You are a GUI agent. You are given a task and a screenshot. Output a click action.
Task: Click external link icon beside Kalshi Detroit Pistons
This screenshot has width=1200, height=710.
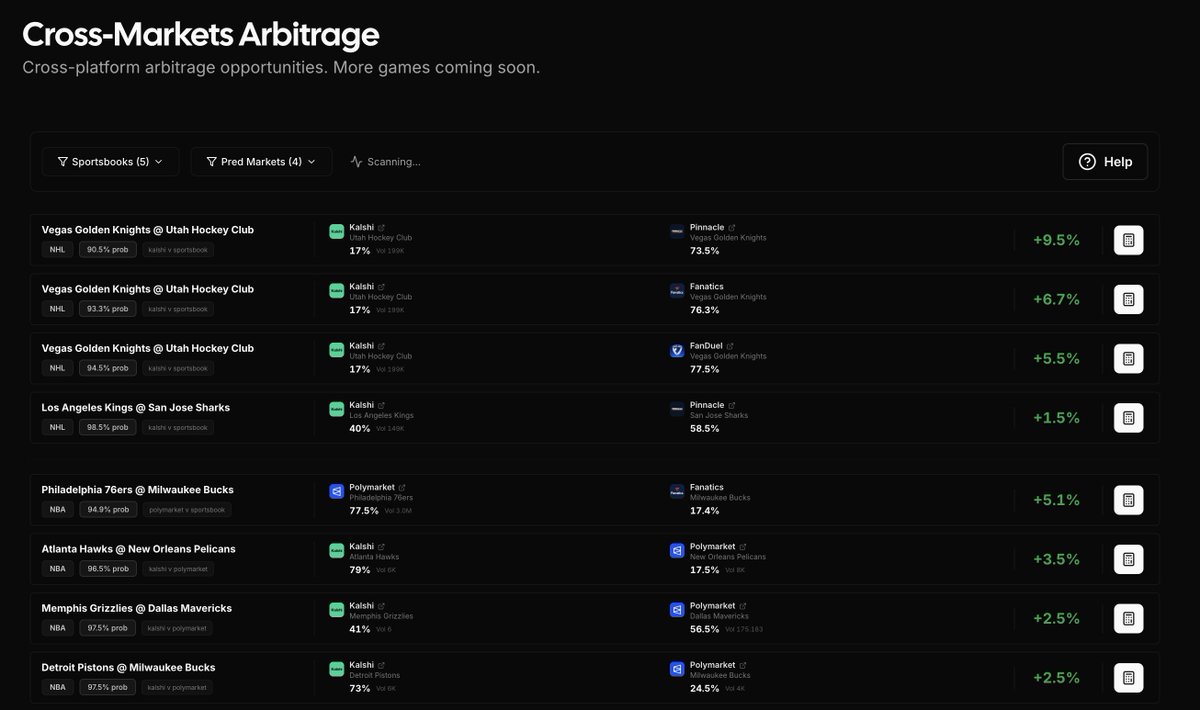pyautogui.click(x=382, y=665)
